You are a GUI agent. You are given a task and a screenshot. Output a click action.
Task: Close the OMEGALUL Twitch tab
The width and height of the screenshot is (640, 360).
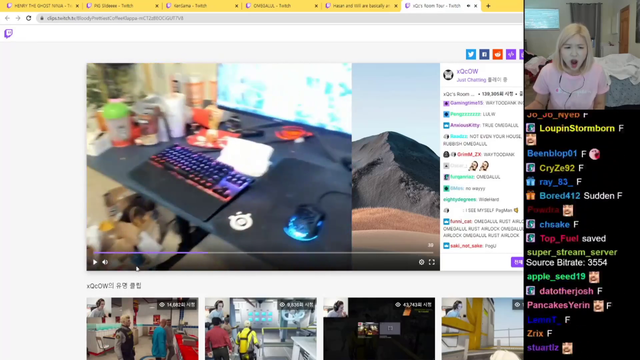tap(316, 6)
